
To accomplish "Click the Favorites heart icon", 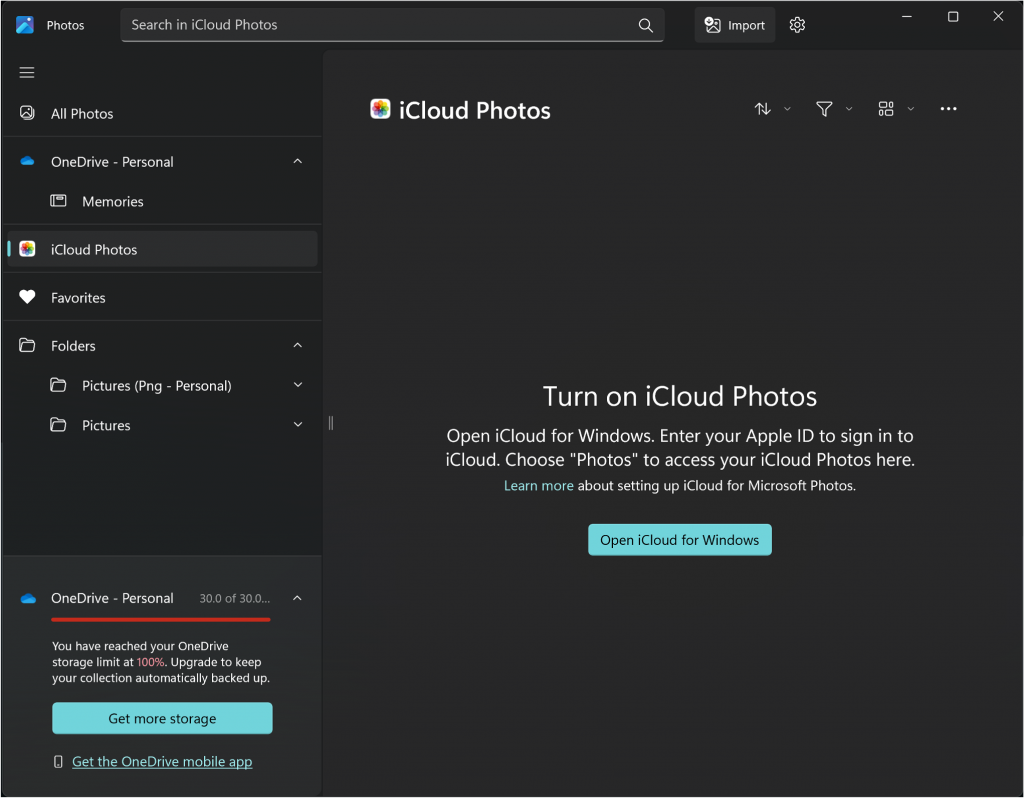I will click(x=27, y=297).
